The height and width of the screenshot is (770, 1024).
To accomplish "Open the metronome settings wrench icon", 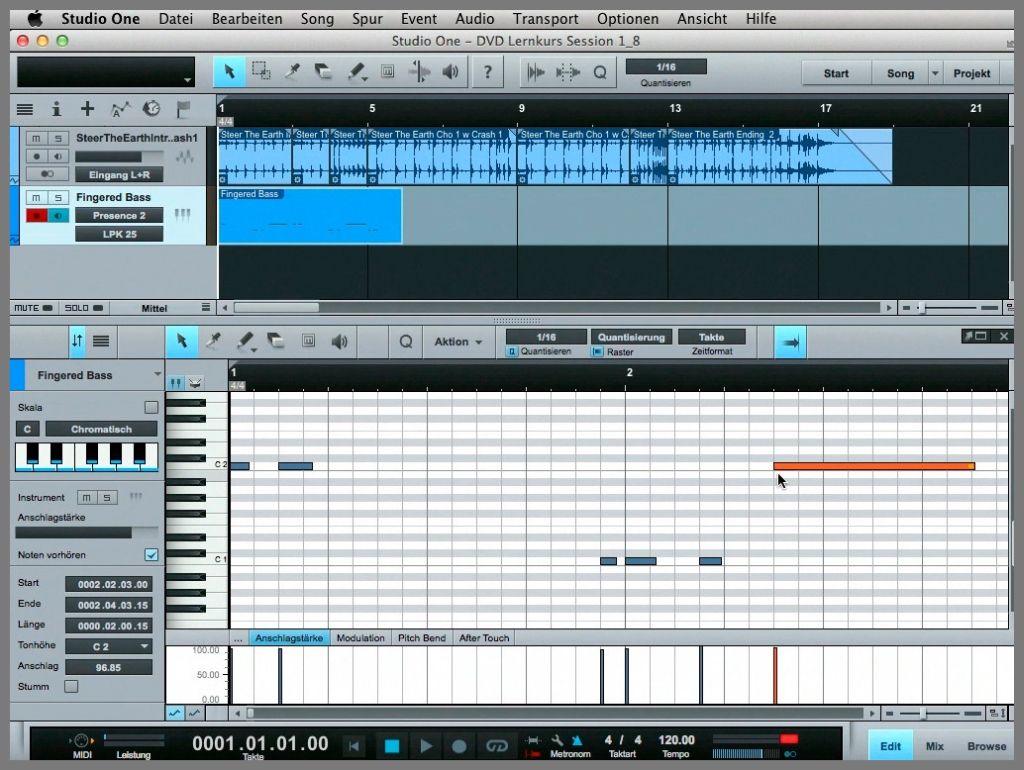I will (557, 740).
